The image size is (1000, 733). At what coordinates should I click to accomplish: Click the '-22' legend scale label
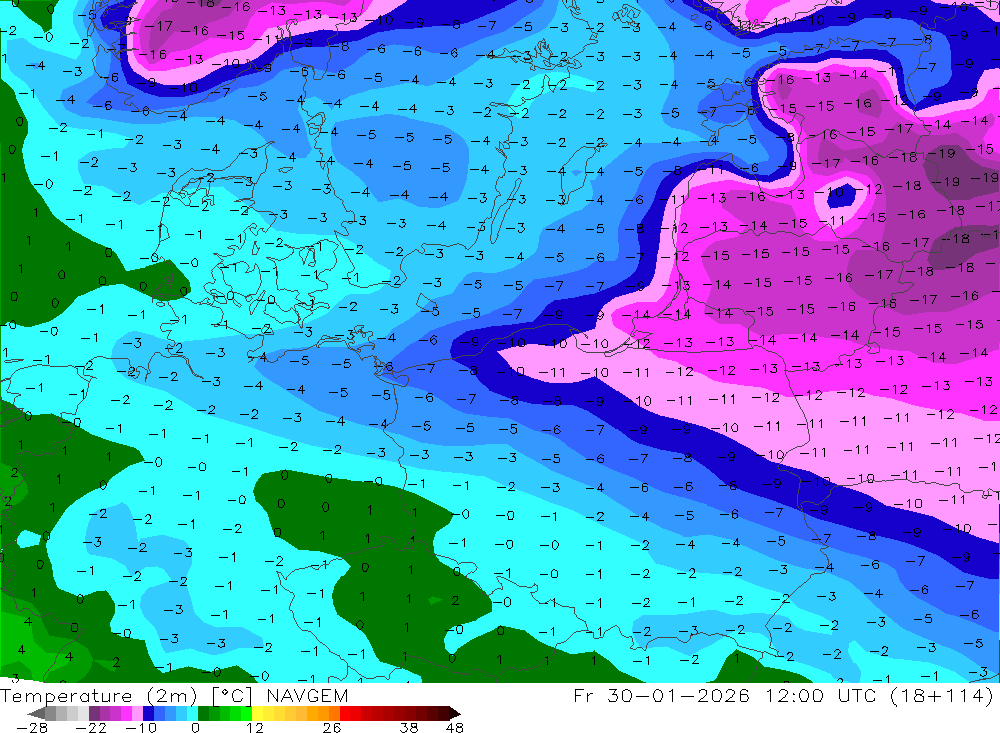tap(91, 728)
